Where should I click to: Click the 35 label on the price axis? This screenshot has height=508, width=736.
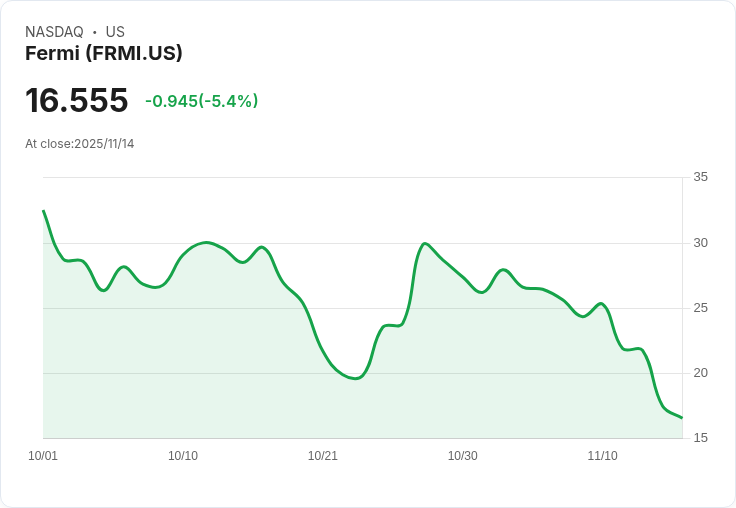coord(700,177)
